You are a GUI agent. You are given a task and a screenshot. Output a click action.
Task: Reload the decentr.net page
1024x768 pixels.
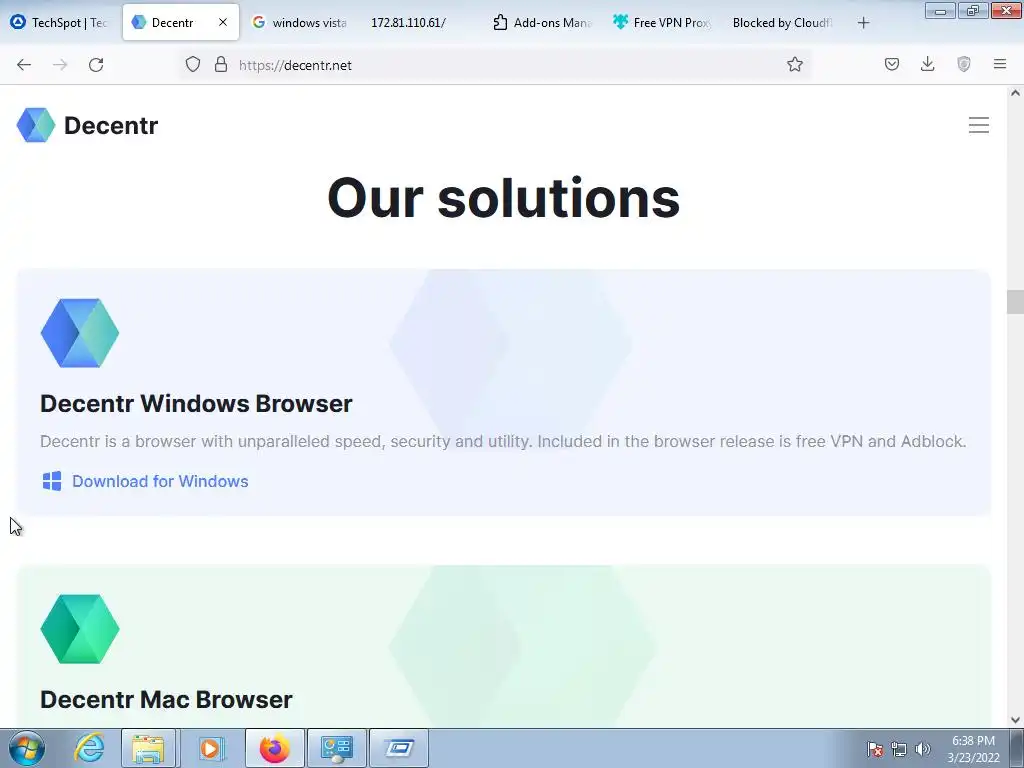(x=96, y=65)
